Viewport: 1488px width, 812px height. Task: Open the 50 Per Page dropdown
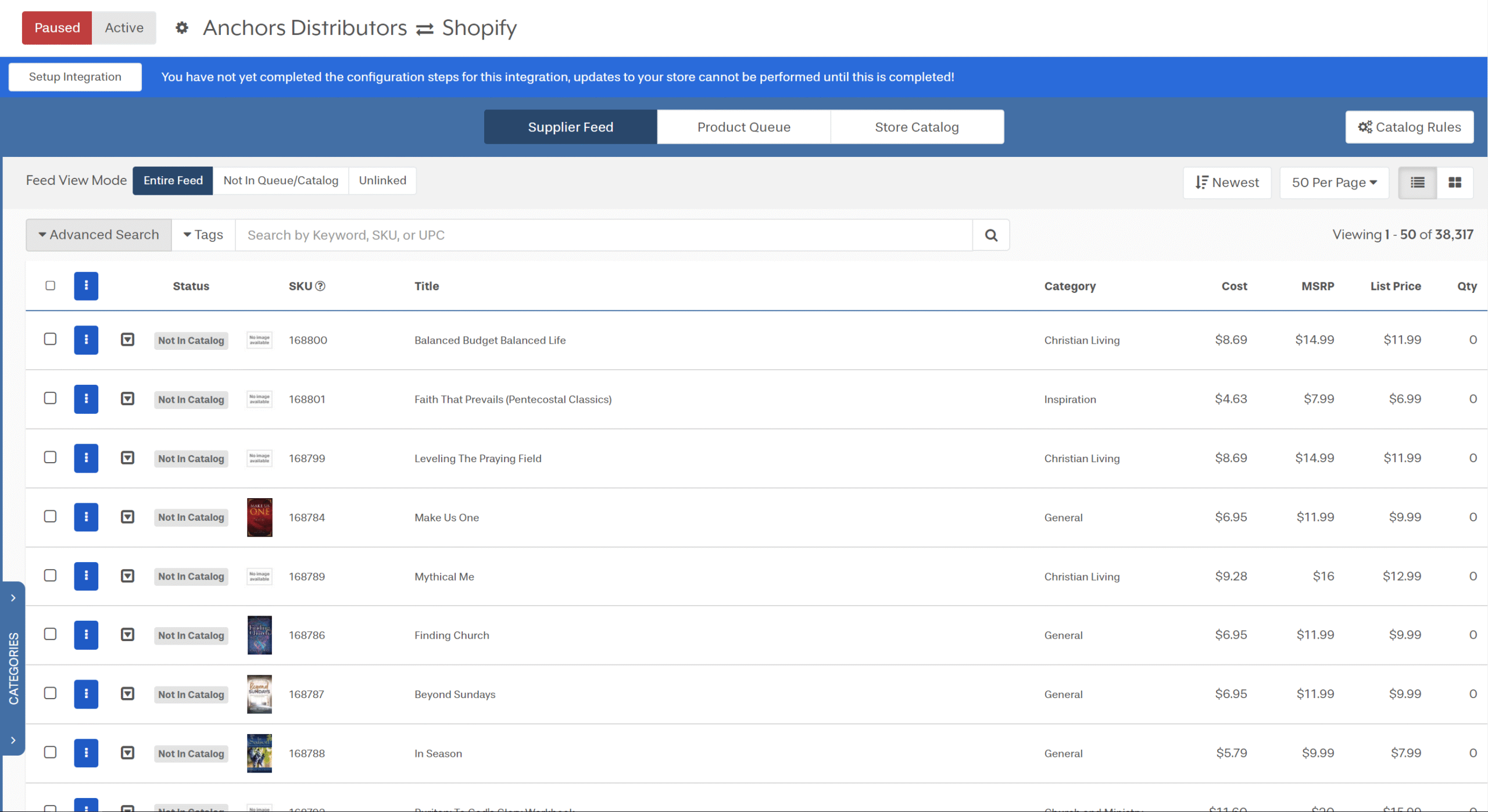[1334, 183]
